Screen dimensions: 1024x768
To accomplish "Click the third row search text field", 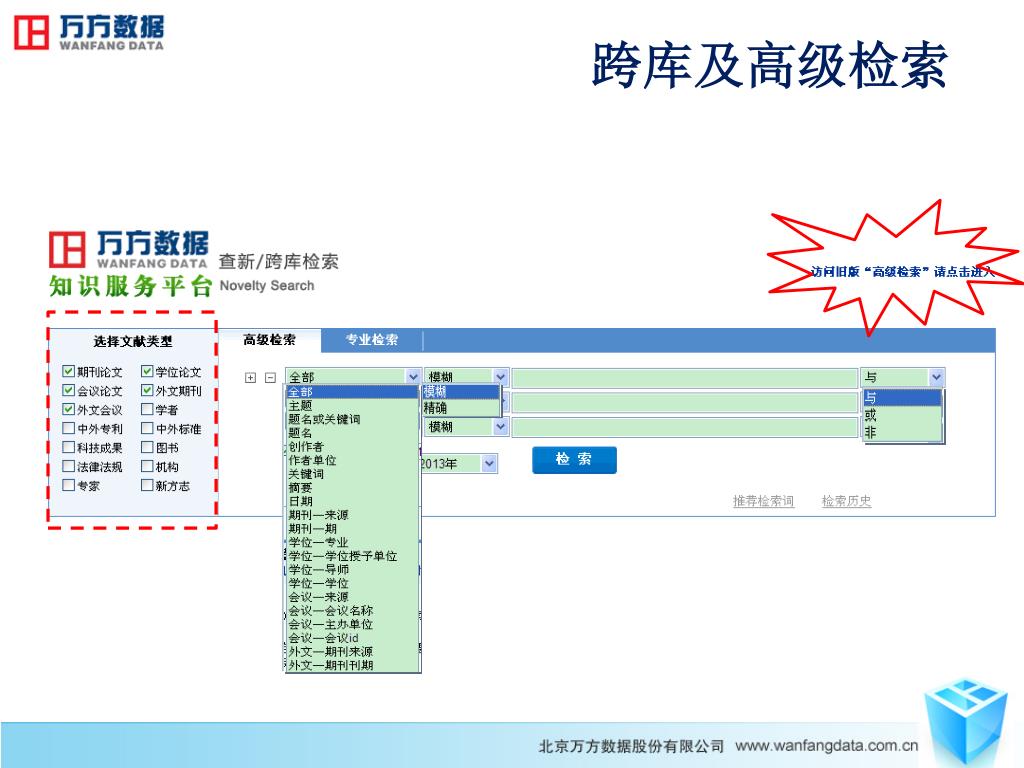I will pos(684,427).
